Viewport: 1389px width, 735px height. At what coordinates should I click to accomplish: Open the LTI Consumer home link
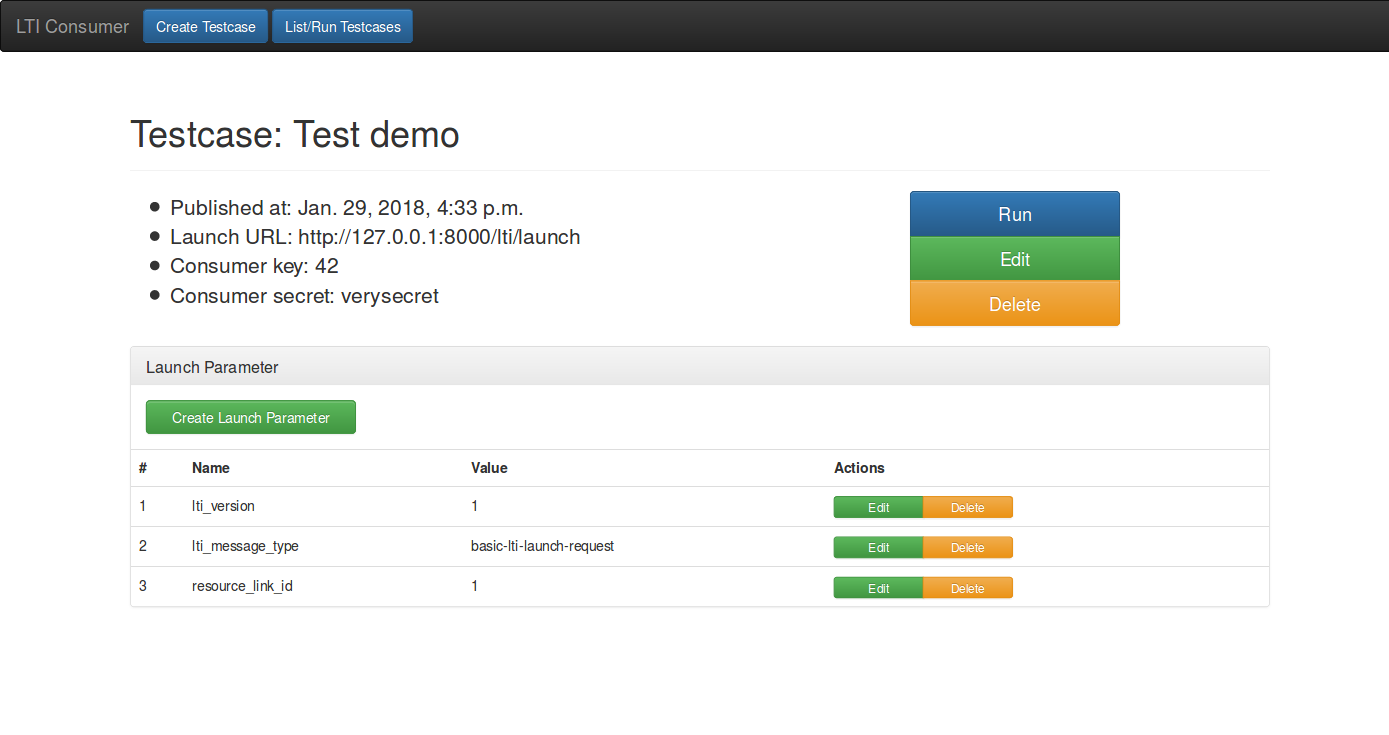(72, 27)
